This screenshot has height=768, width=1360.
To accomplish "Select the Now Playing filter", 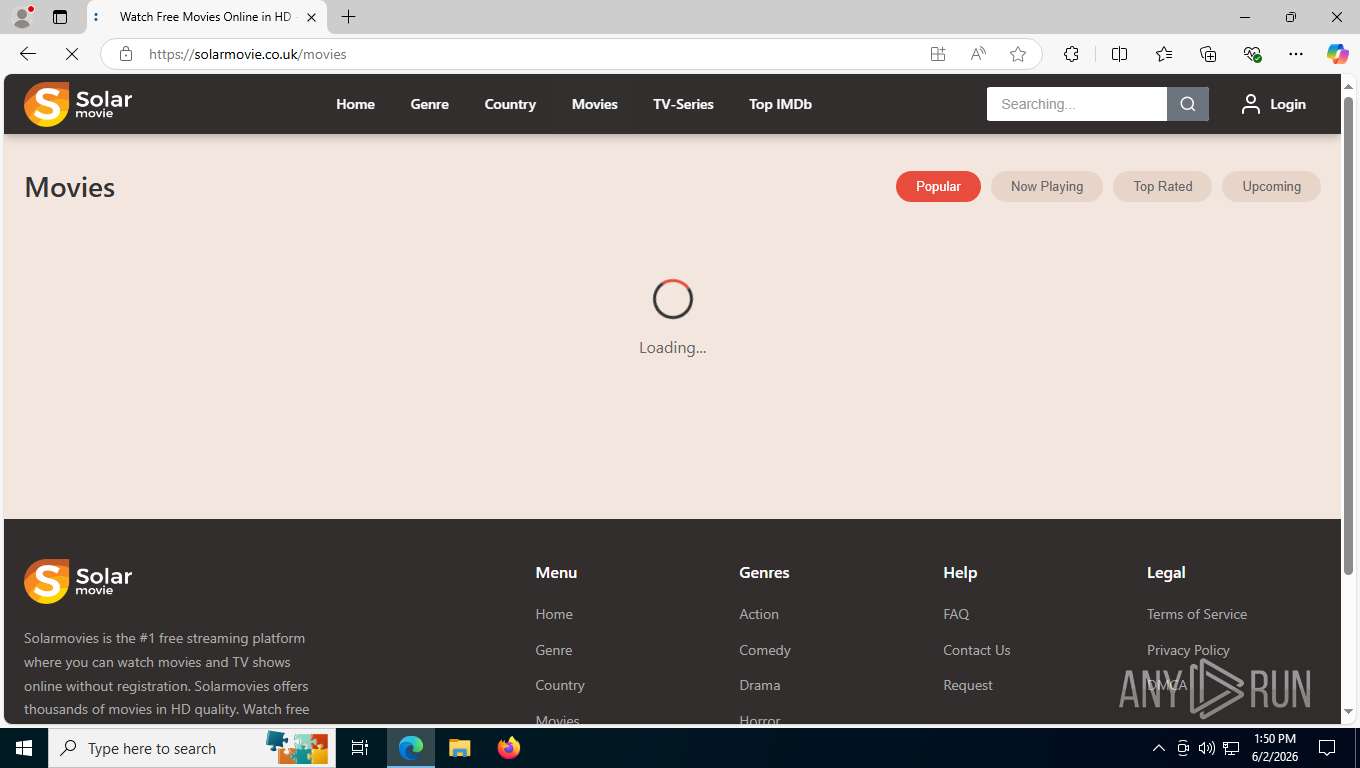I will click(x=1047, y=186).
